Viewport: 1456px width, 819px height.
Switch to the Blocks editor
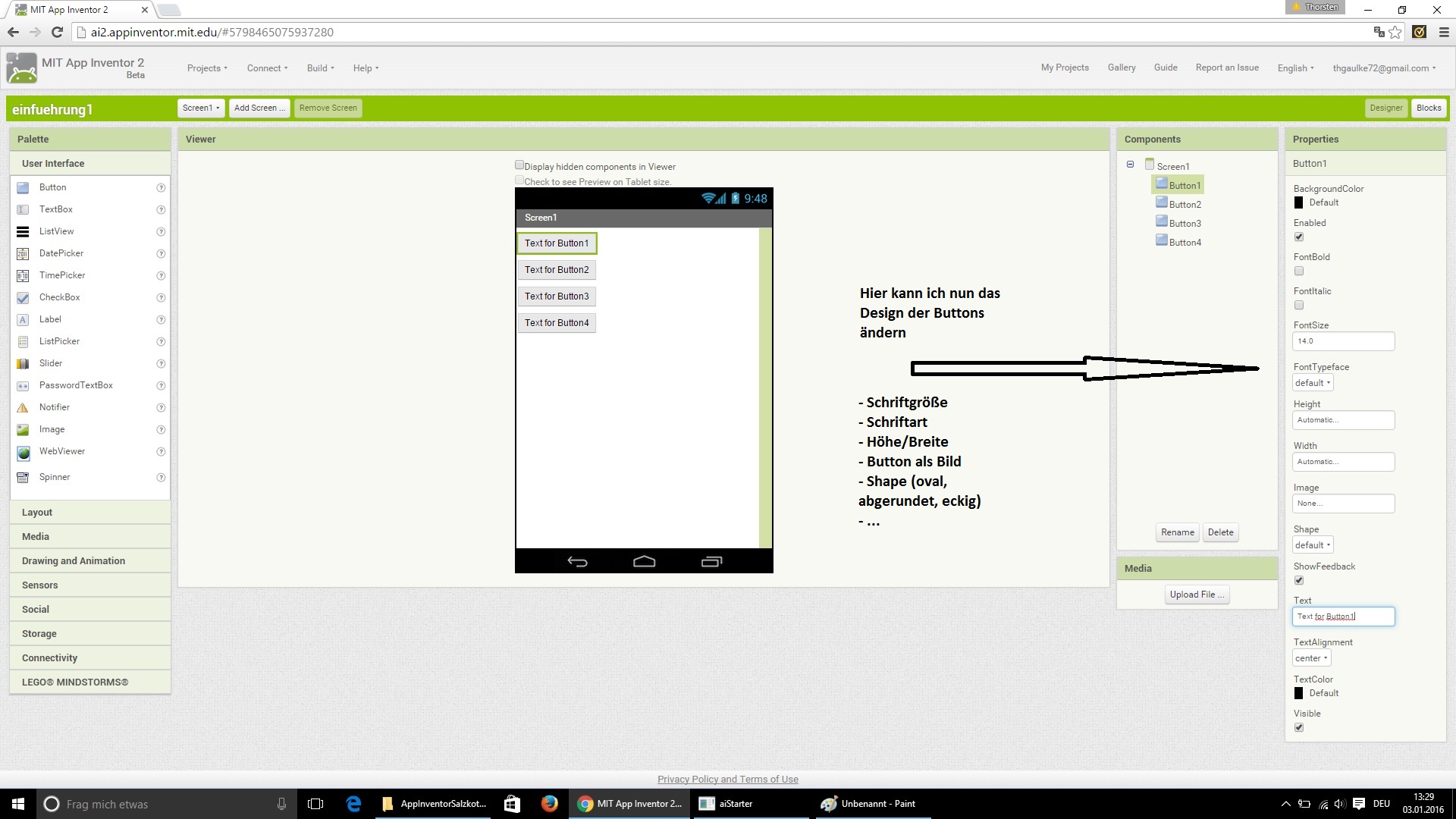[1429, 108]
